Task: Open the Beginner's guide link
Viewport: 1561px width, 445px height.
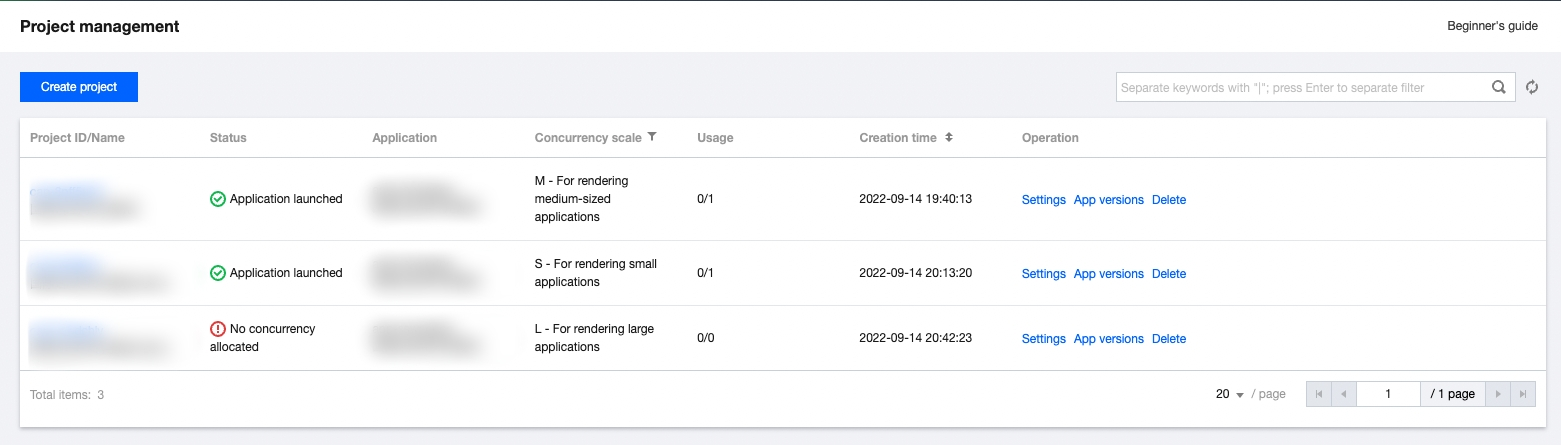Action: 1492,27
